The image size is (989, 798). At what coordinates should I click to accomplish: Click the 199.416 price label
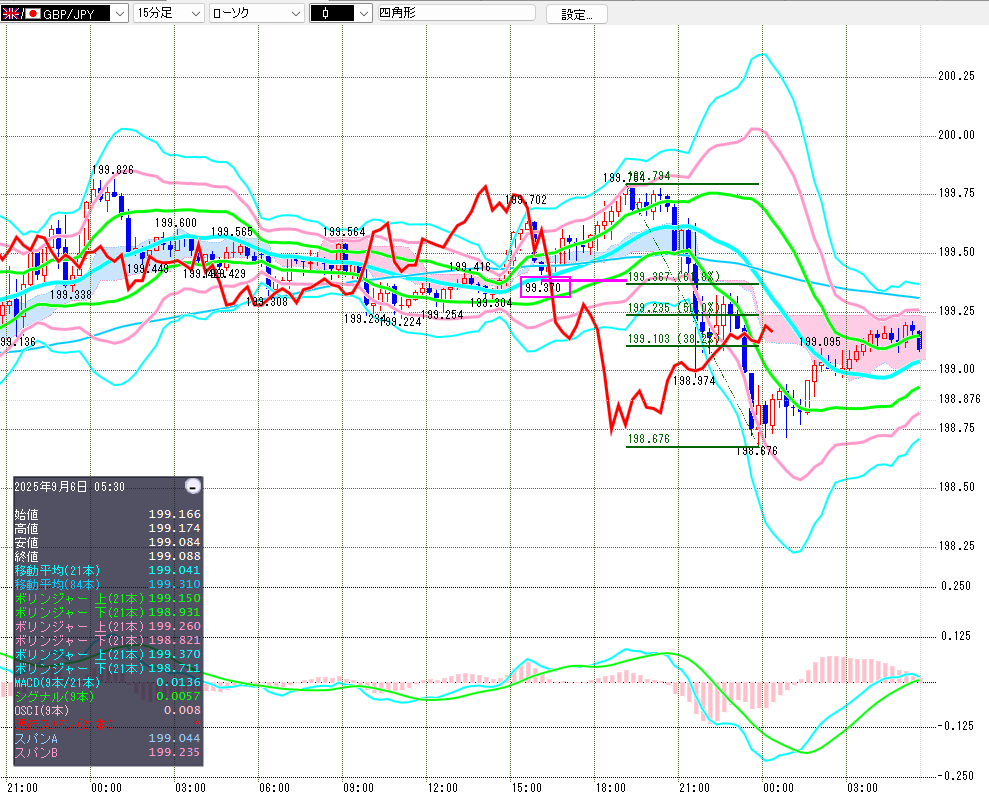(x=470, y=267)
